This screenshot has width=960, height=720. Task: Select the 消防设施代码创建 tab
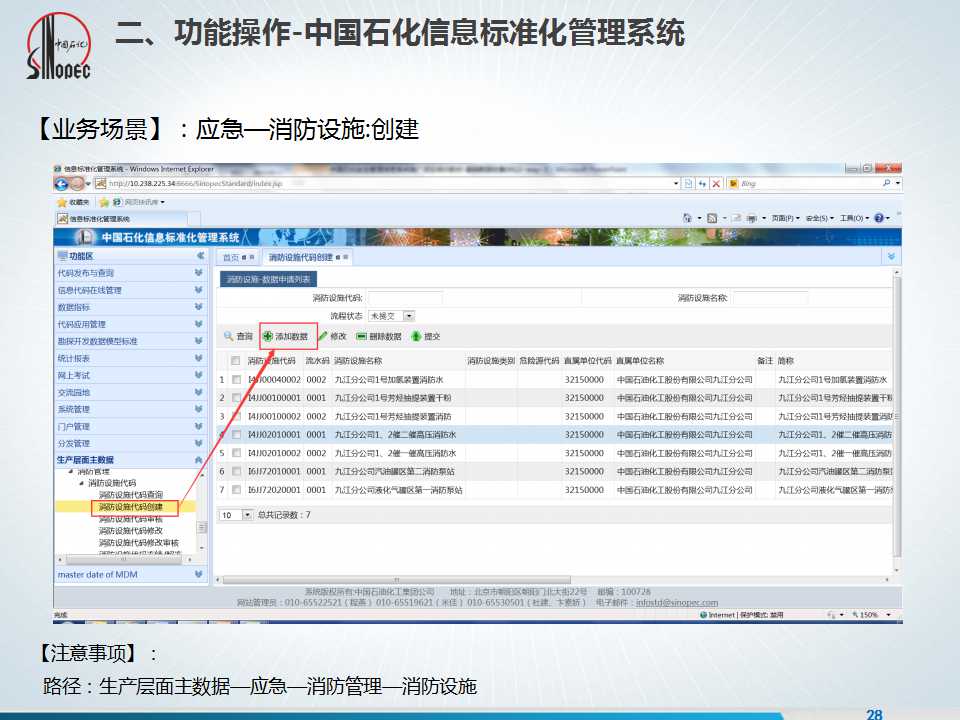[x=308, y=257]
